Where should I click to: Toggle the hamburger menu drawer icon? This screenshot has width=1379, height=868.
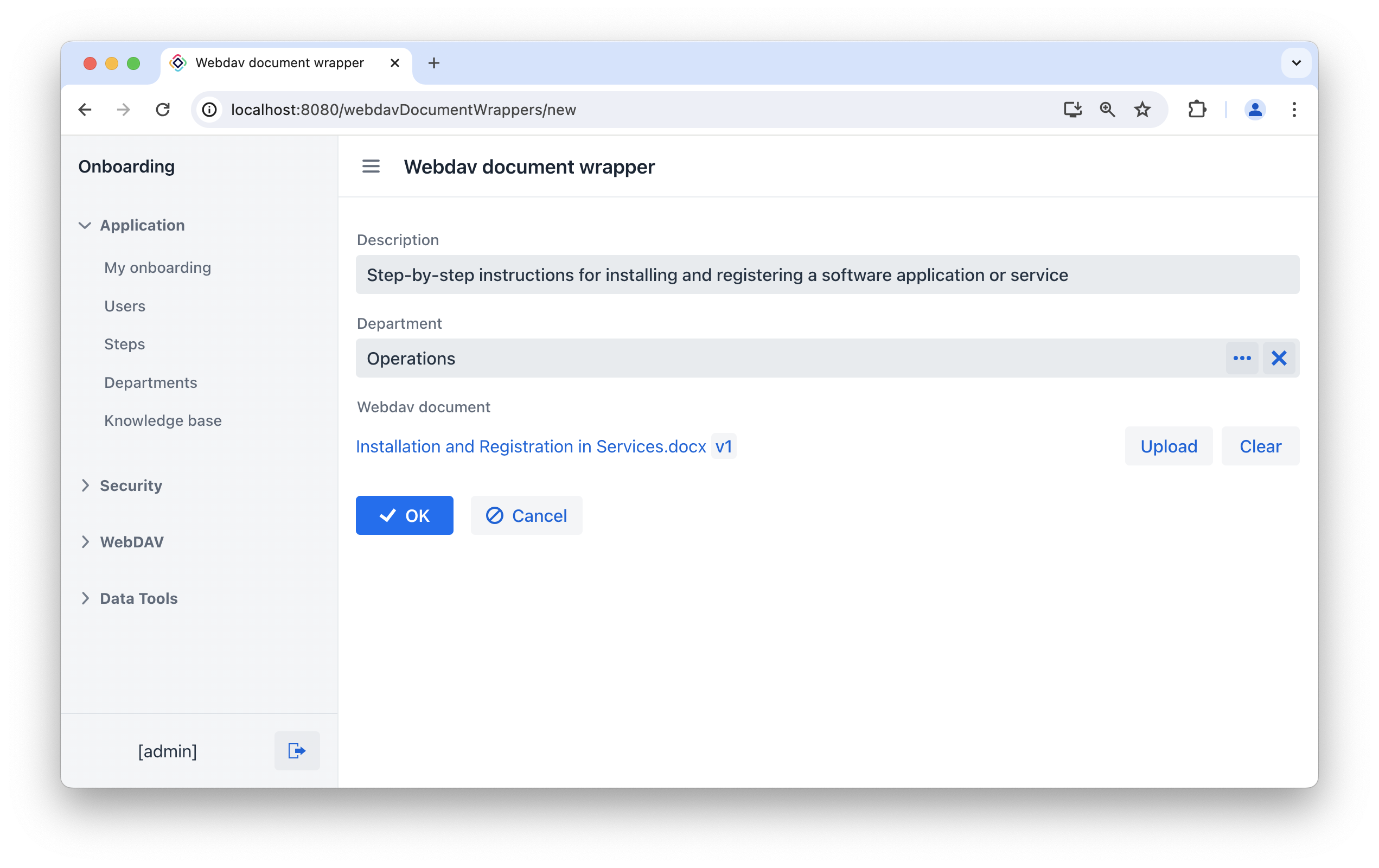(371, 167)
